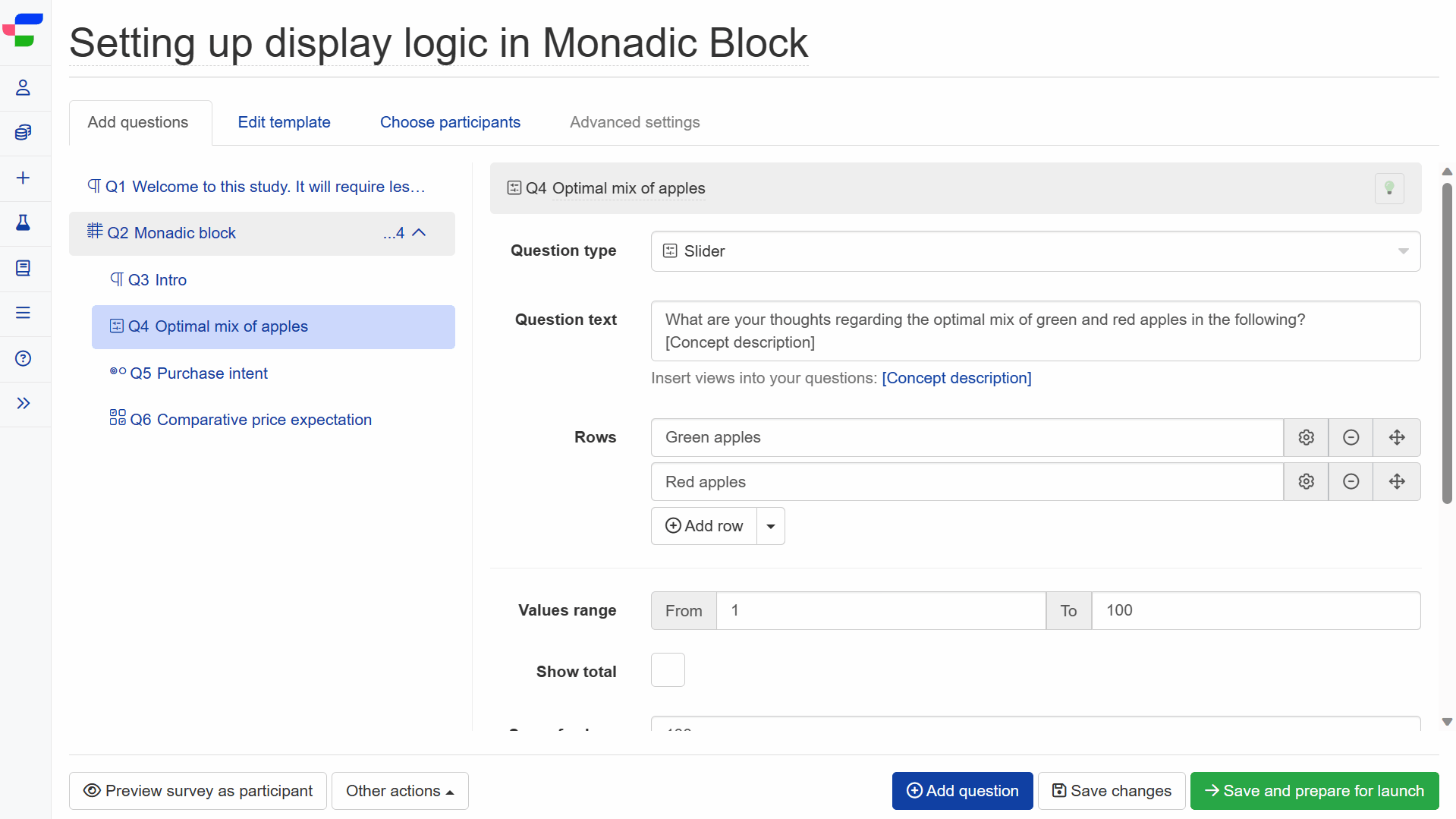The width and height of the screenshot is (1456, 819).
Task: Click the Add question button
Action: [962, 791]
